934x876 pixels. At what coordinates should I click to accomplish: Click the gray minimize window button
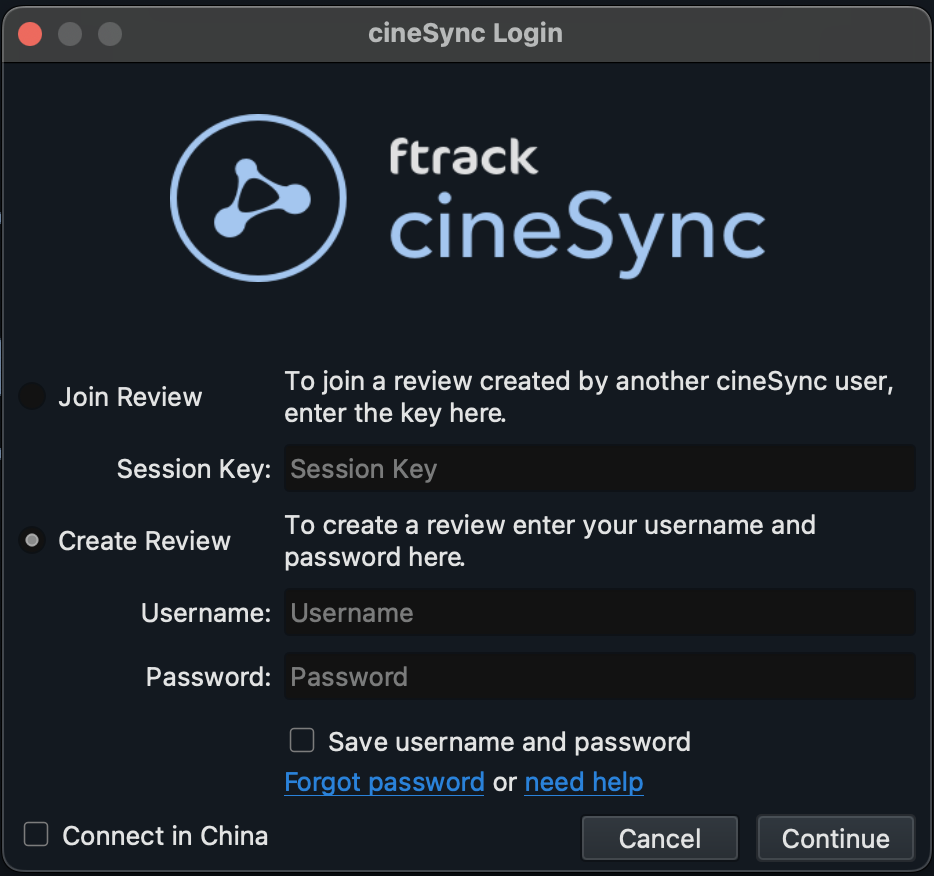pos(70,34)
